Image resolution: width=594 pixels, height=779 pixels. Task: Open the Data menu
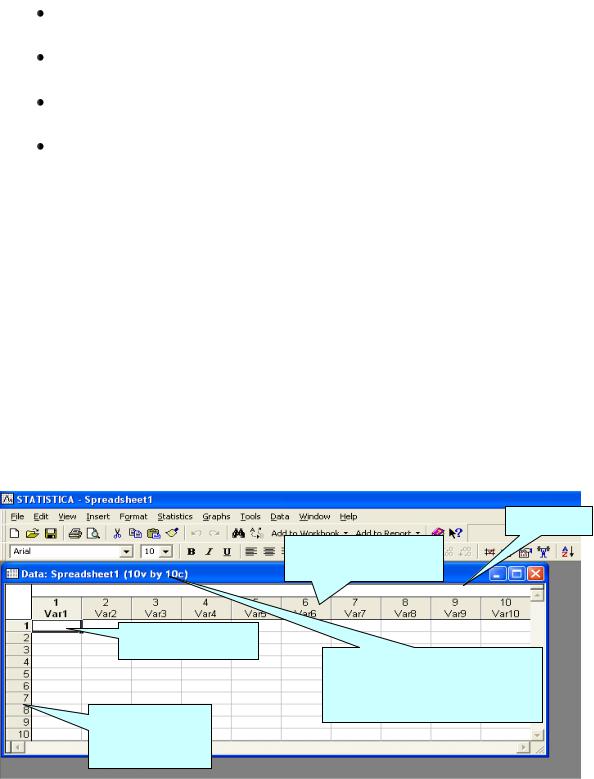click(280, 517)
